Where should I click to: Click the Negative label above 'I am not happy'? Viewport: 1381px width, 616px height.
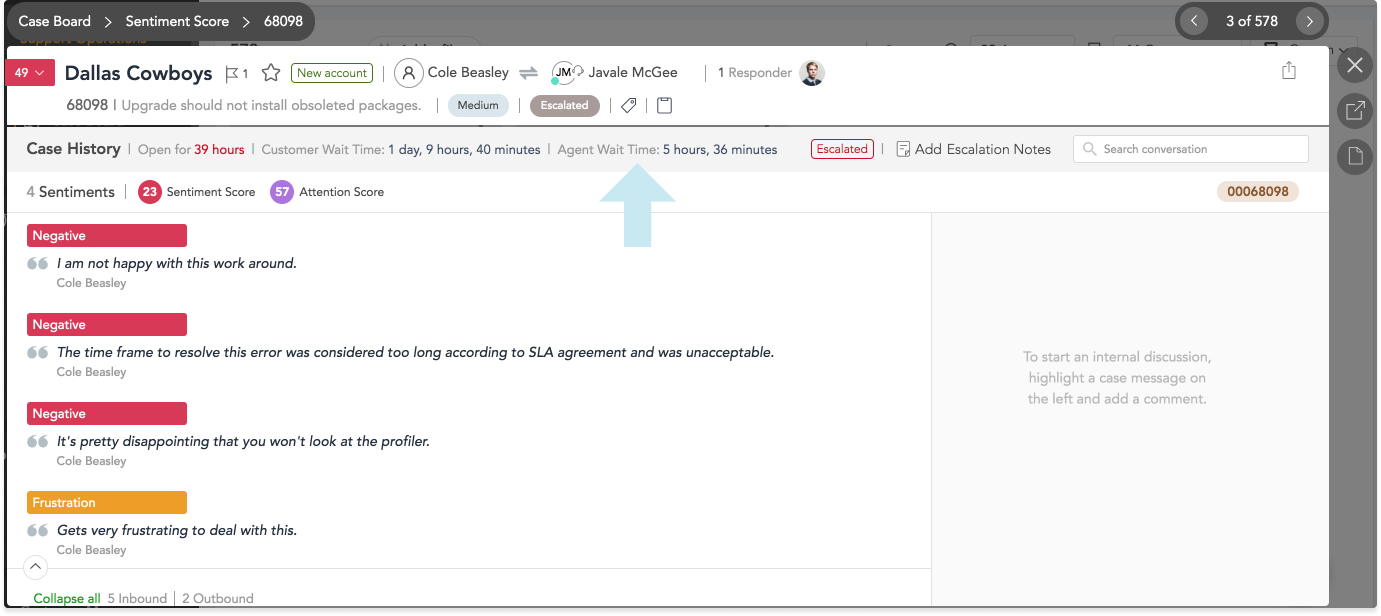(107, 236)
